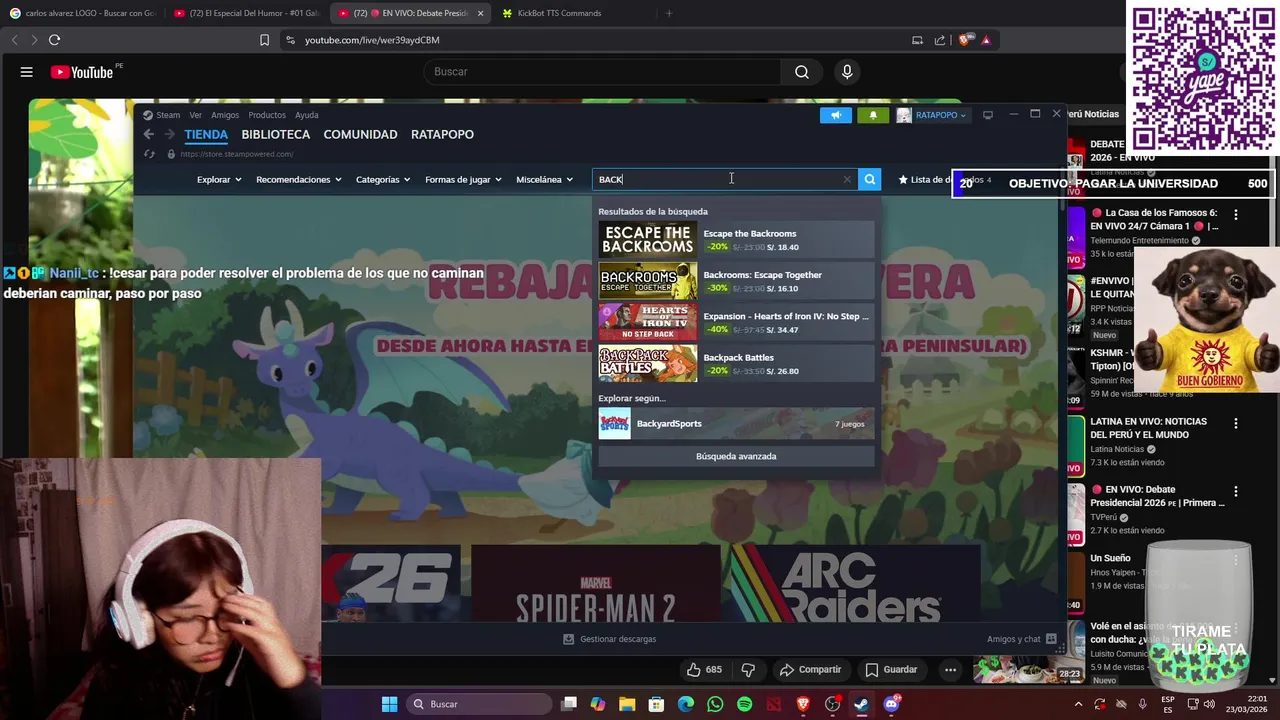The height and width of the screenshot is (720, 1280).
Task: Open the BackyardSports franchise suggestion
Action: (x=736, y=424)
